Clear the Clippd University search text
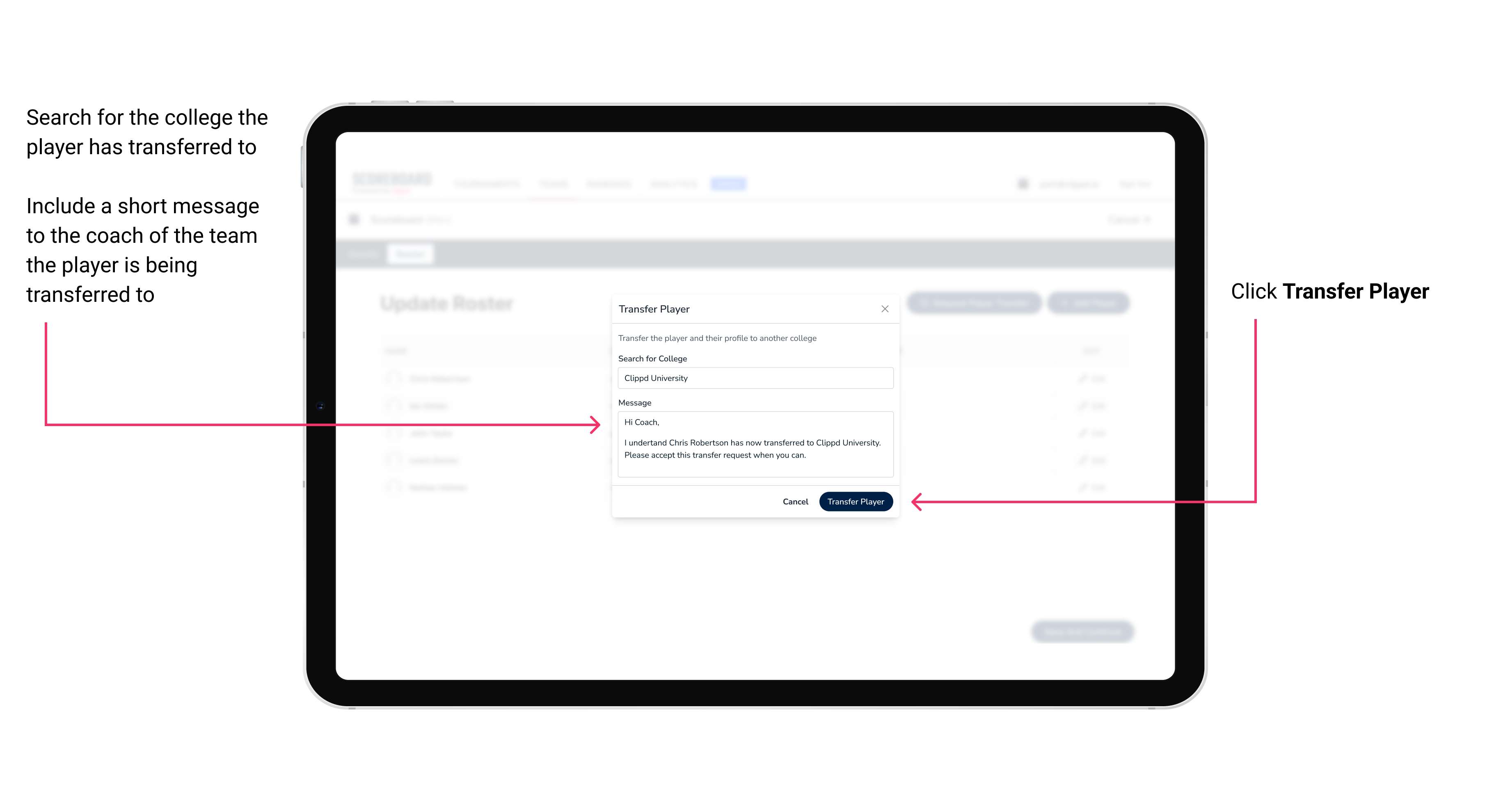 [753, 378]
